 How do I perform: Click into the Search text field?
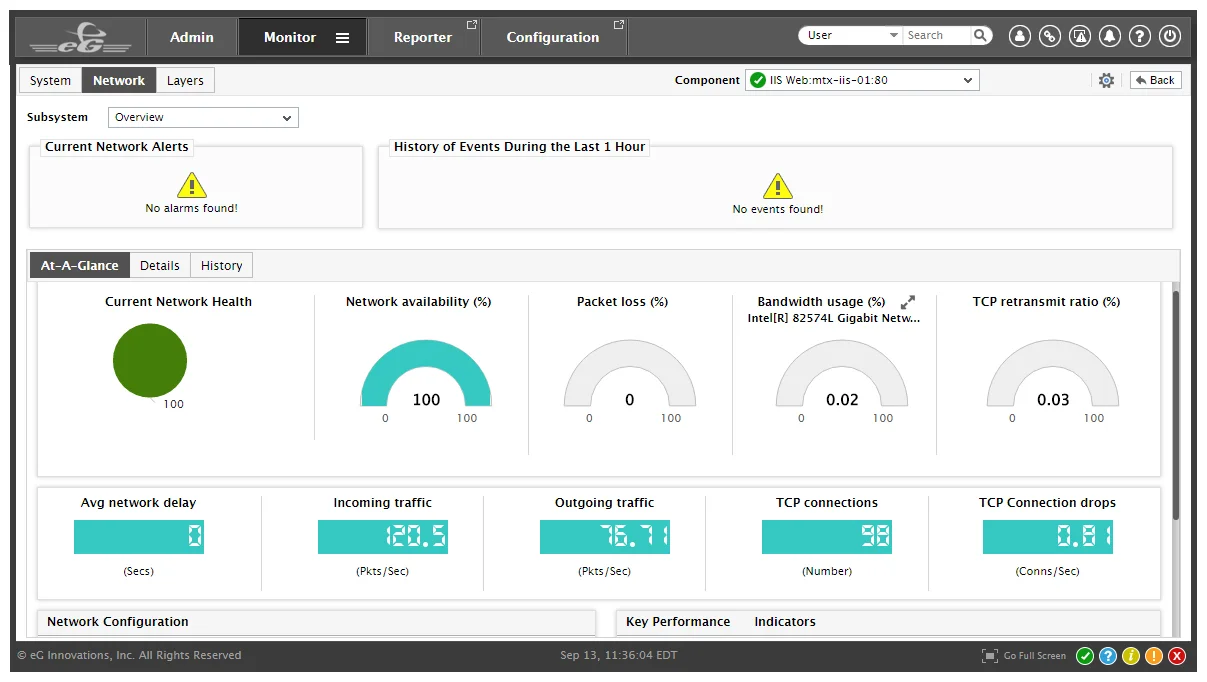coord(934,35)
